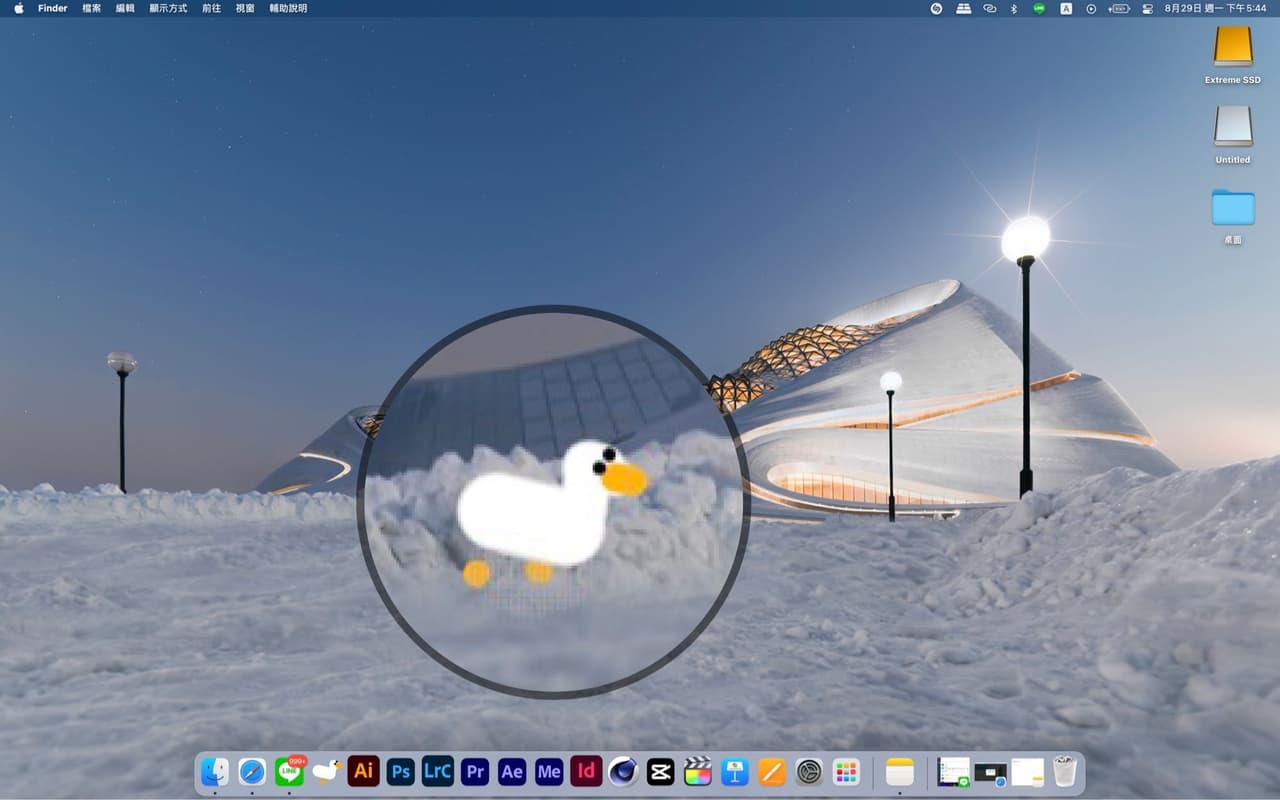
Task: Open the Desktop Goose app in dock
Action: pos(327,771)
